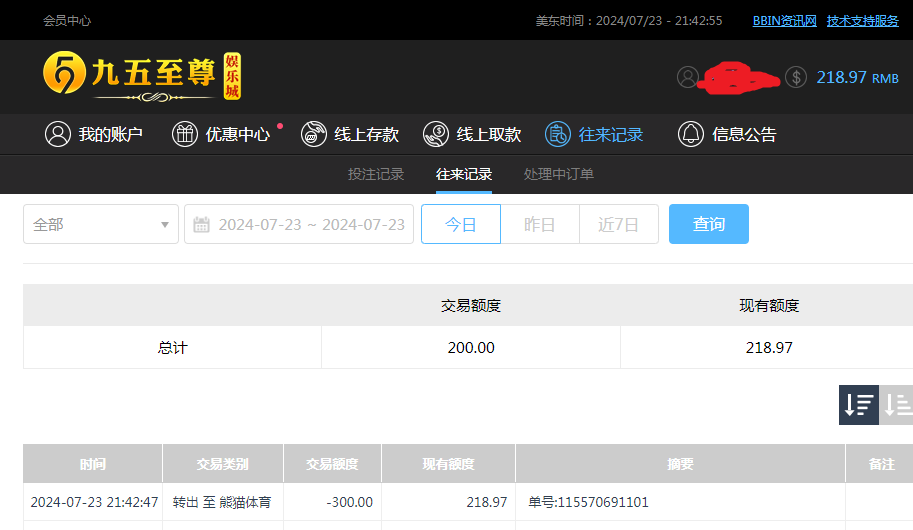
Task: Click the 我的账户 person icon
Action: point(58,134)
